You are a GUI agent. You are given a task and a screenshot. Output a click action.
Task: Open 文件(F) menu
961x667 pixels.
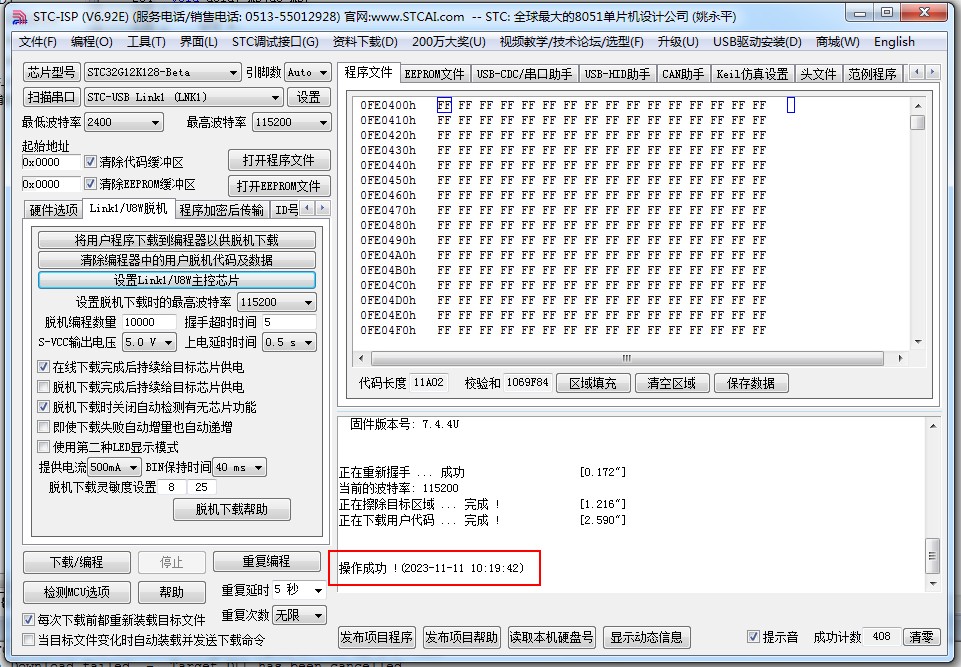[37, 42]
